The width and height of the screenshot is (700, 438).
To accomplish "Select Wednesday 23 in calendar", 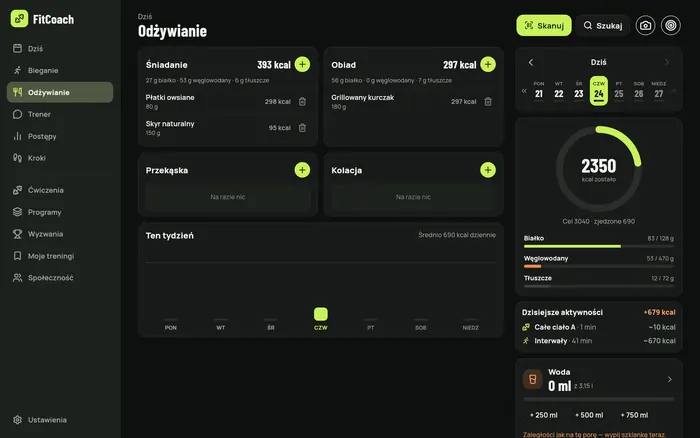I will (579, 91).
